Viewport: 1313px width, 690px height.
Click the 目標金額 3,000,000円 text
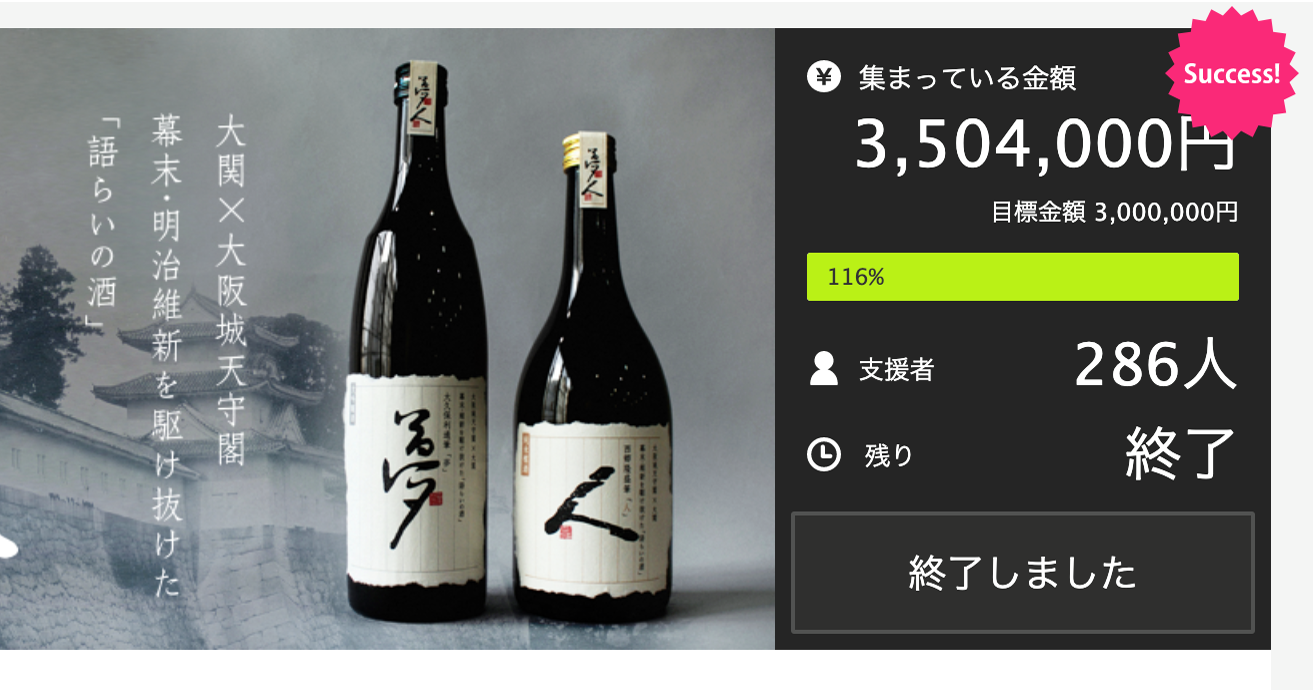(x=1115, y=212)
